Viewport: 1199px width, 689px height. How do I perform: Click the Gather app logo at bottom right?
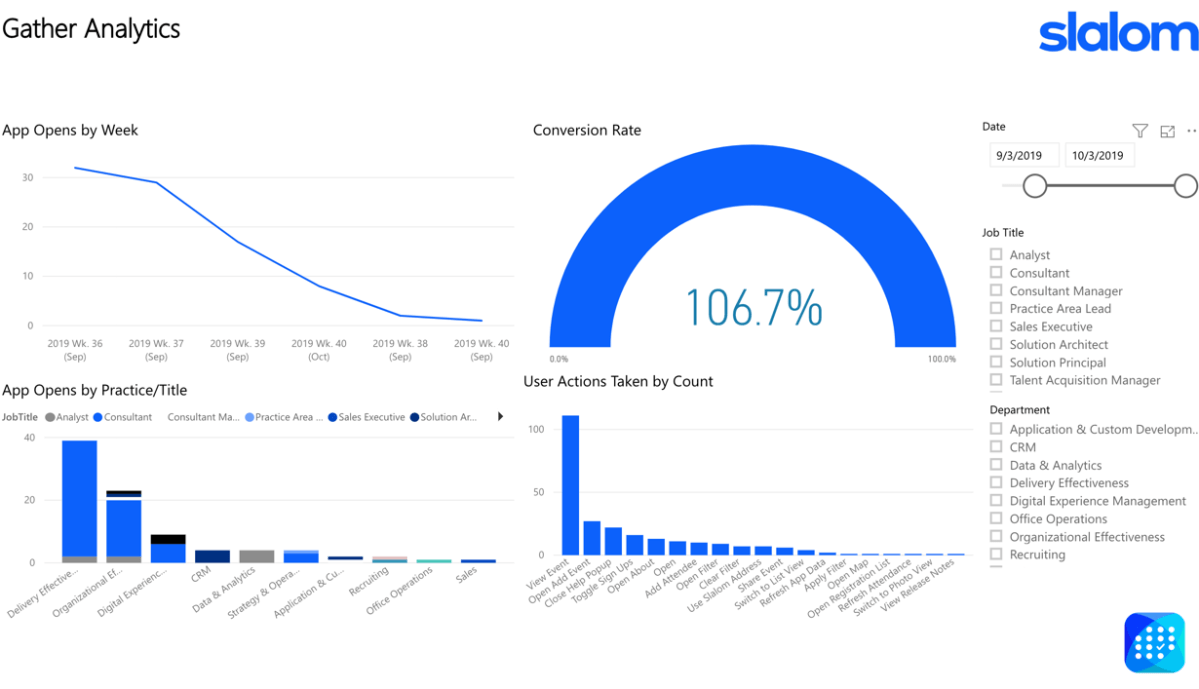[x=1154, y=643]
